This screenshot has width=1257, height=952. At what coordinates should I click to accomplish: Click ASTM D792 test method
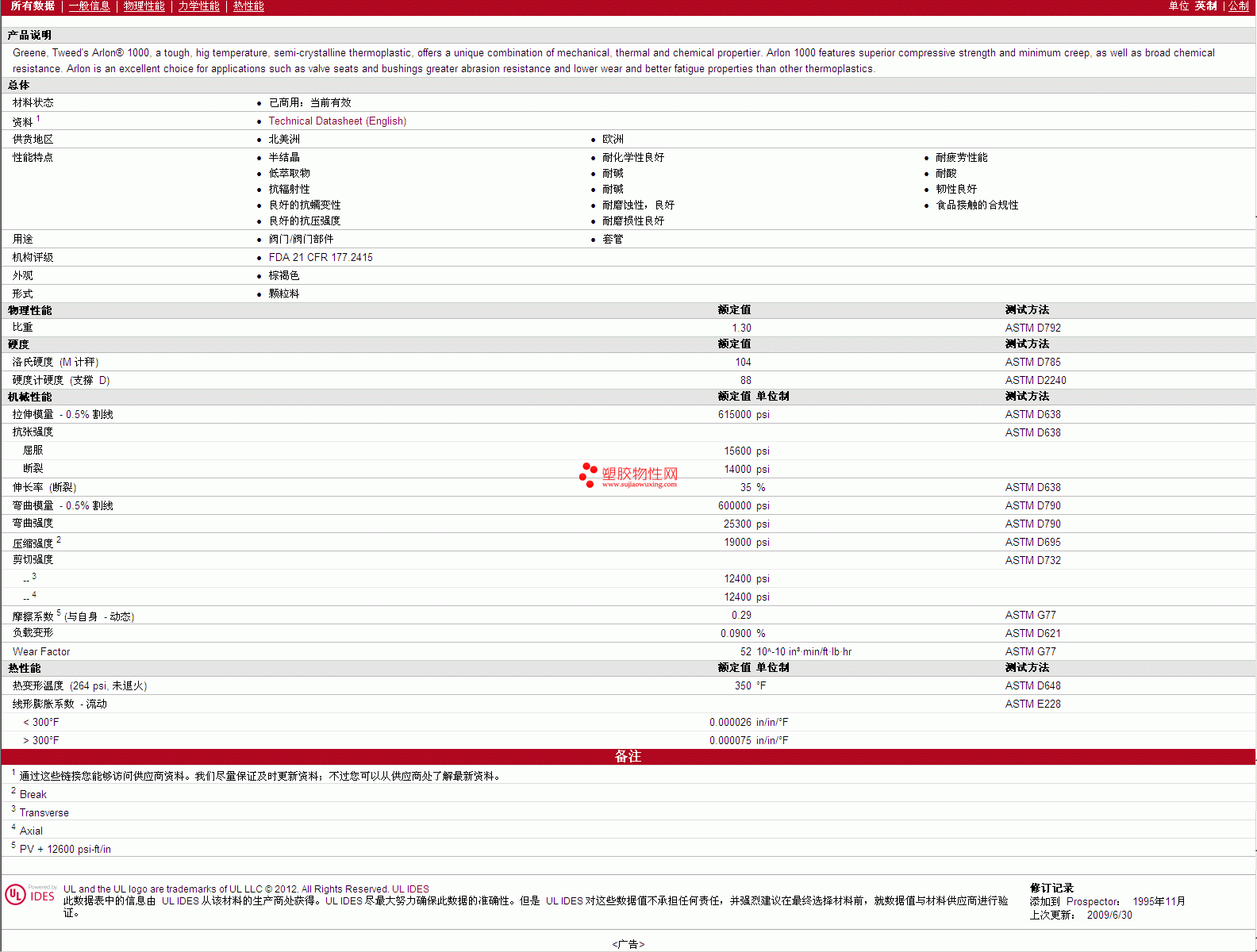pos(1032,328)
